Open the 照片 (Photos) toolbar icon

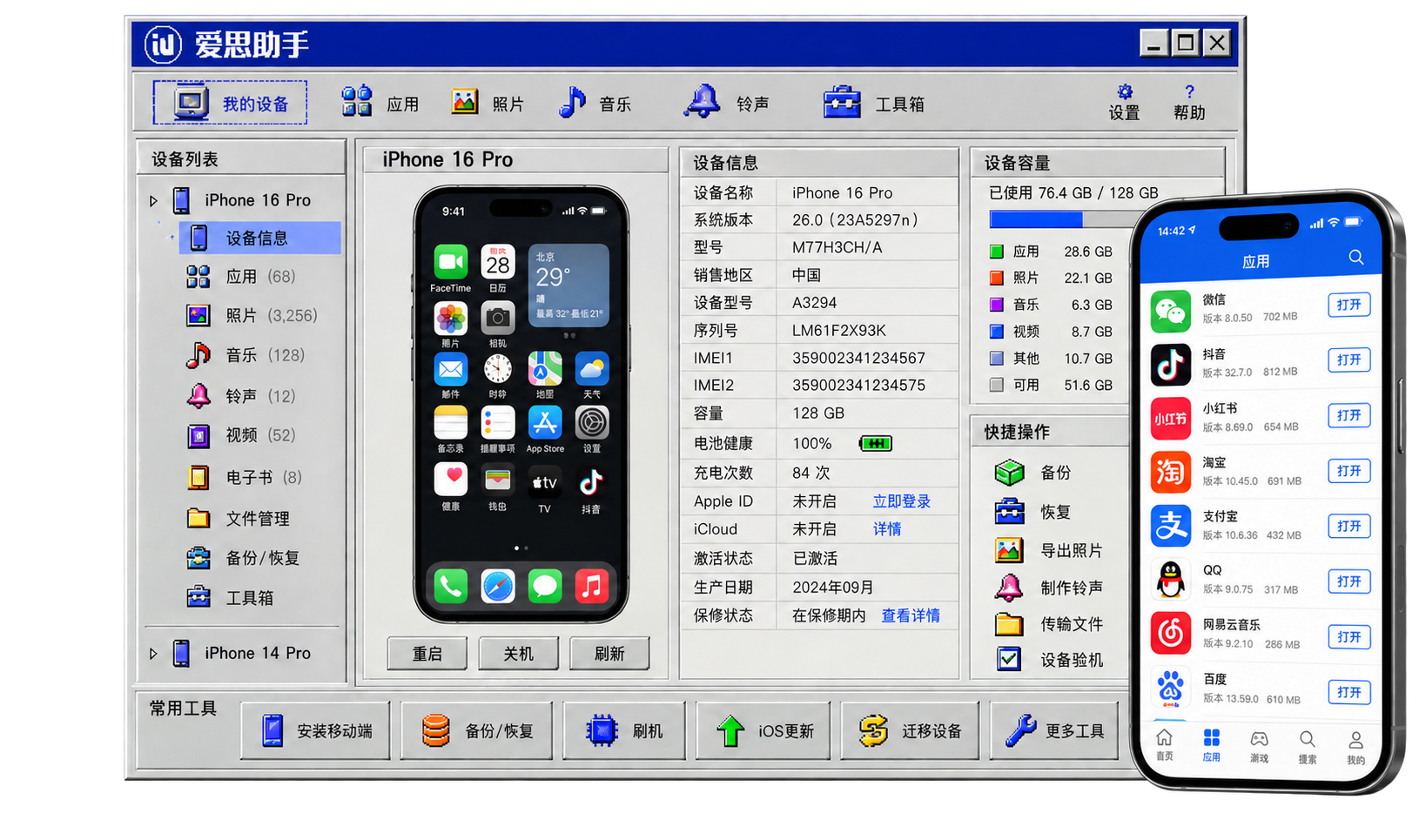[465, 103]
